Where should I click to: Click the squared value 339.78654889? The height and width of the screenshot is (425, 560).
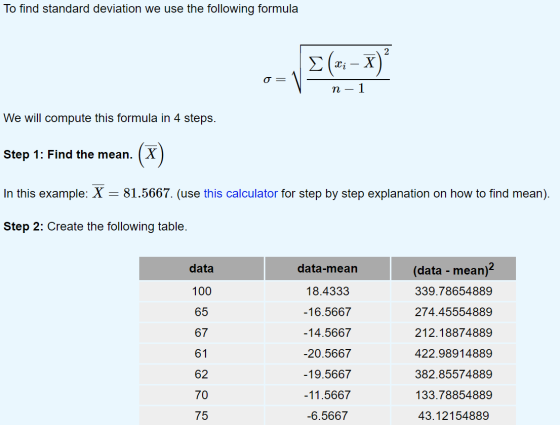[x=454, y=291]
